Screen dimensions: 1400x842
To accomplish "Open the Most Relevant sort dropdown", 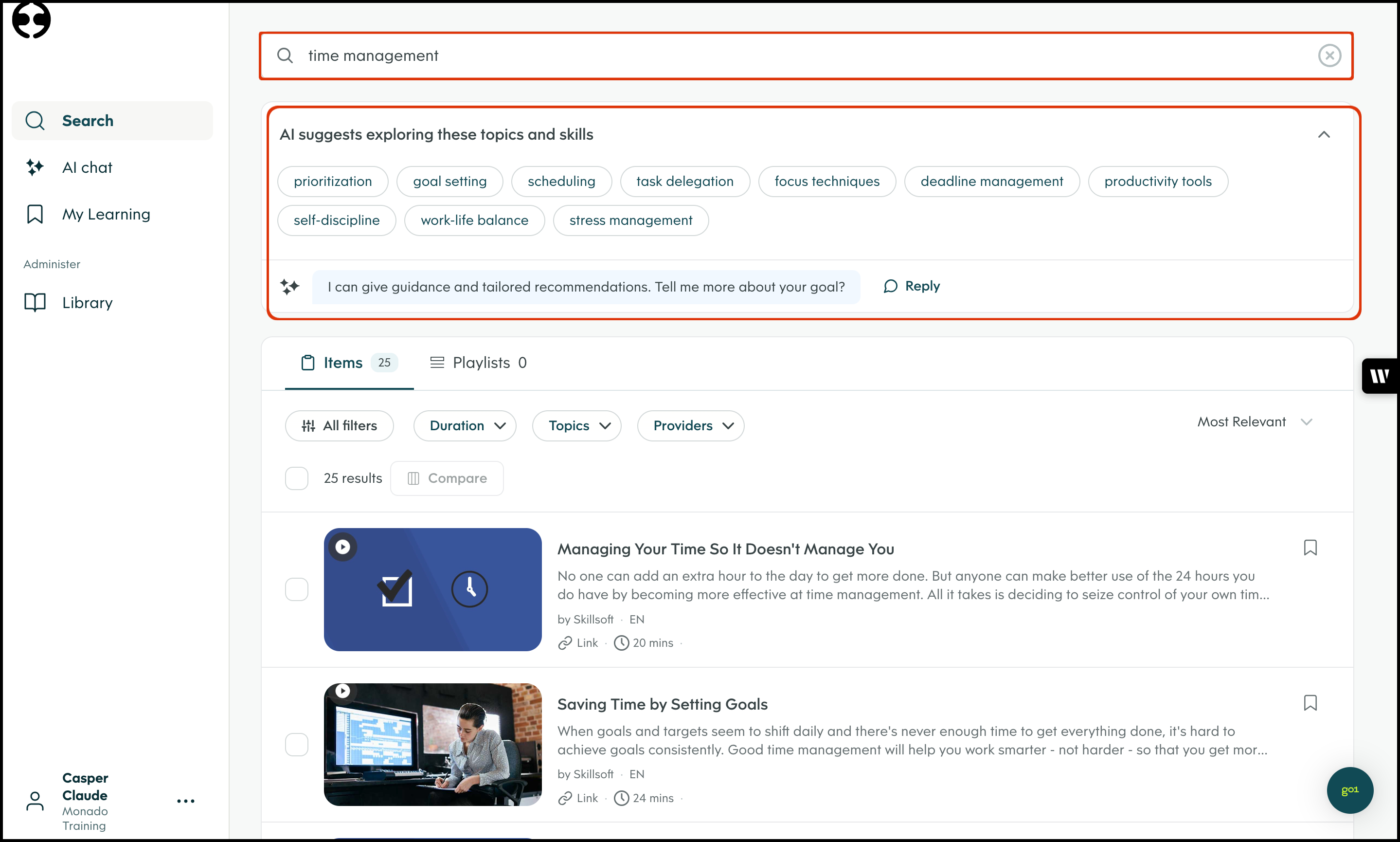I will tap(1254, 421).
